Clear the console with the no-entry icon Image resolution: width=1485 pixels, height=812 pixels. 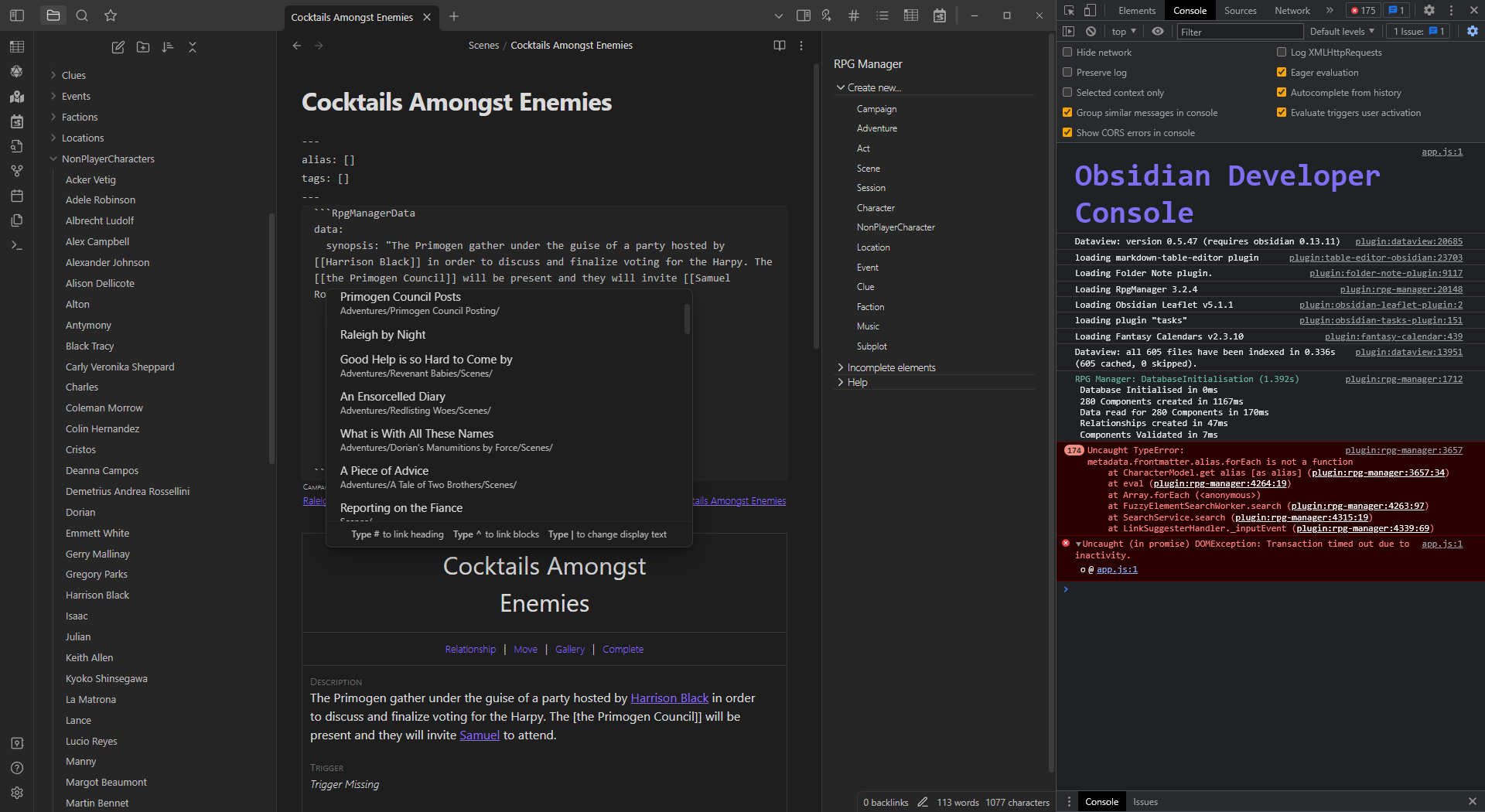(1091, 32)
